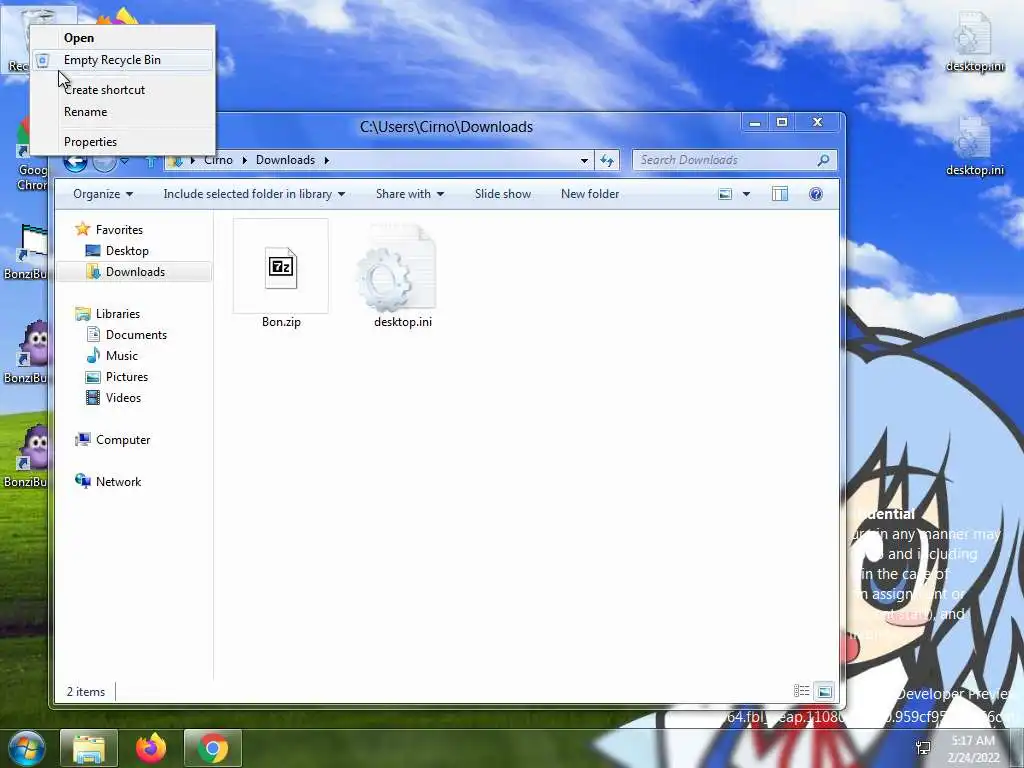Maximize the Downloads window
Viewport: 1024px width, 768px height.
(x=782, y=122)
